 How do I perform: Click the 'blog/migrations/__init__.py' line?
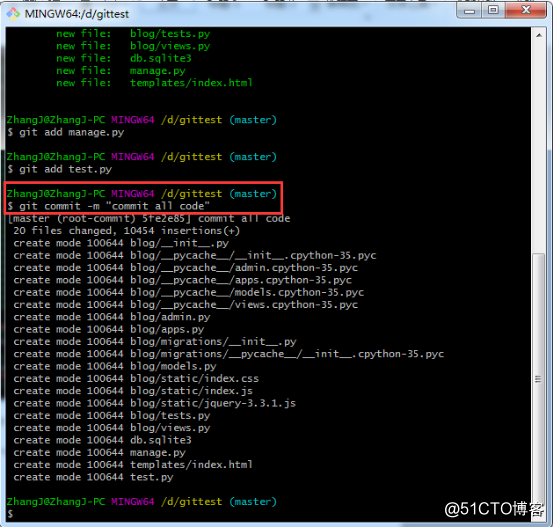(x=155, y=342)
